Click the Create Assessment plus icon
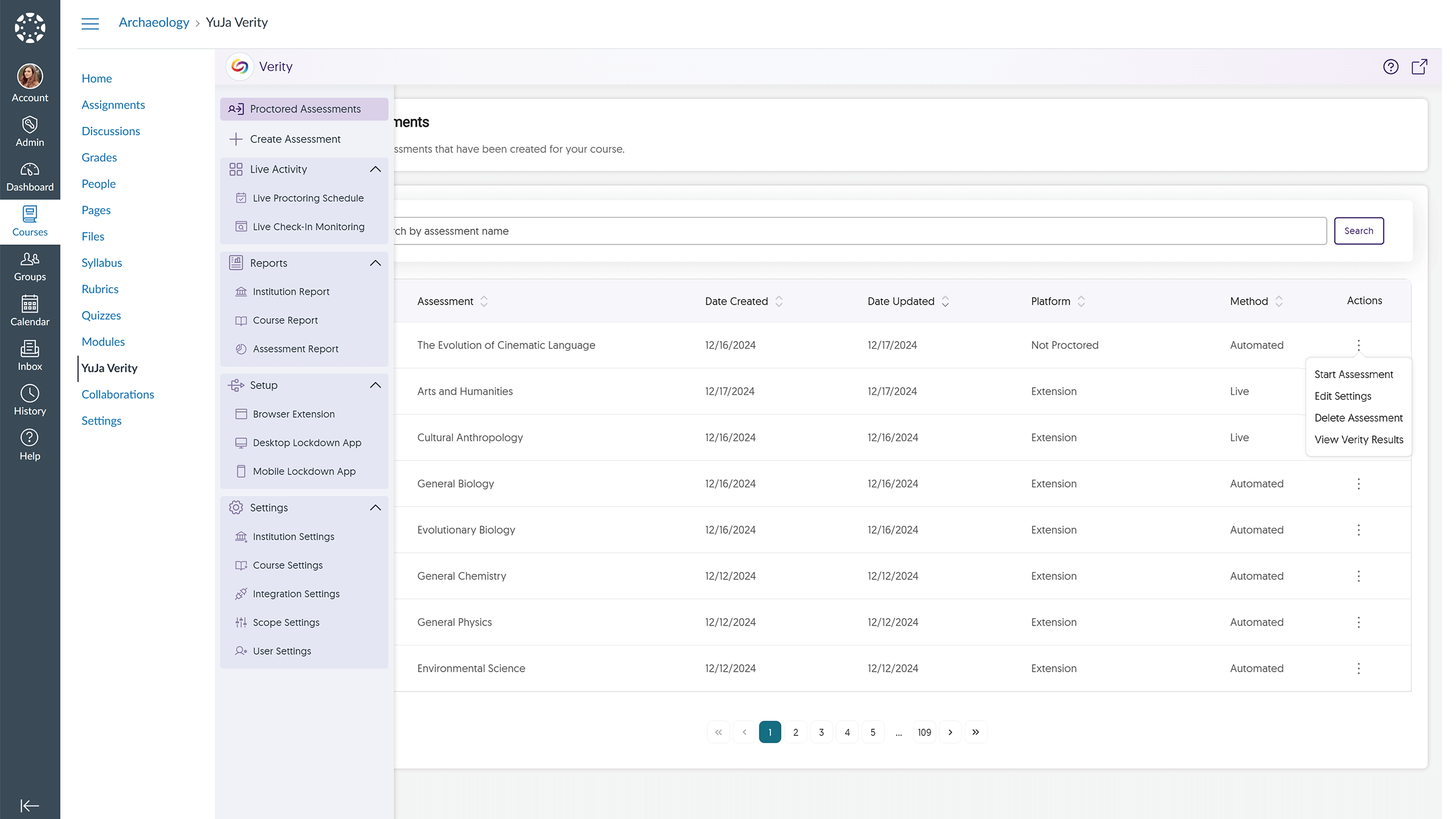This screenshot has width=1456, height=819. pyautogui.click(x=235, y=139)
